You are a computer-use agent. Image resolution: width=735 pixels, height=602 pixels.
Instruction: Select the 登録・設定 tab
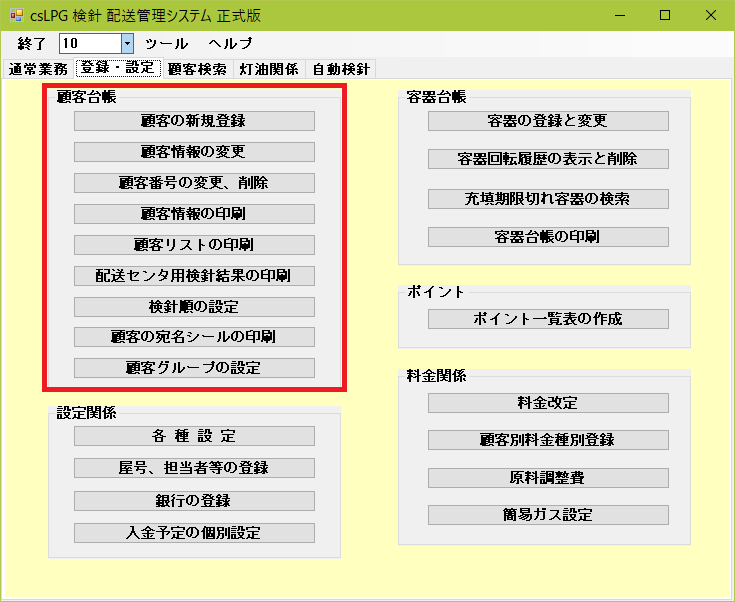click(118, 68)
